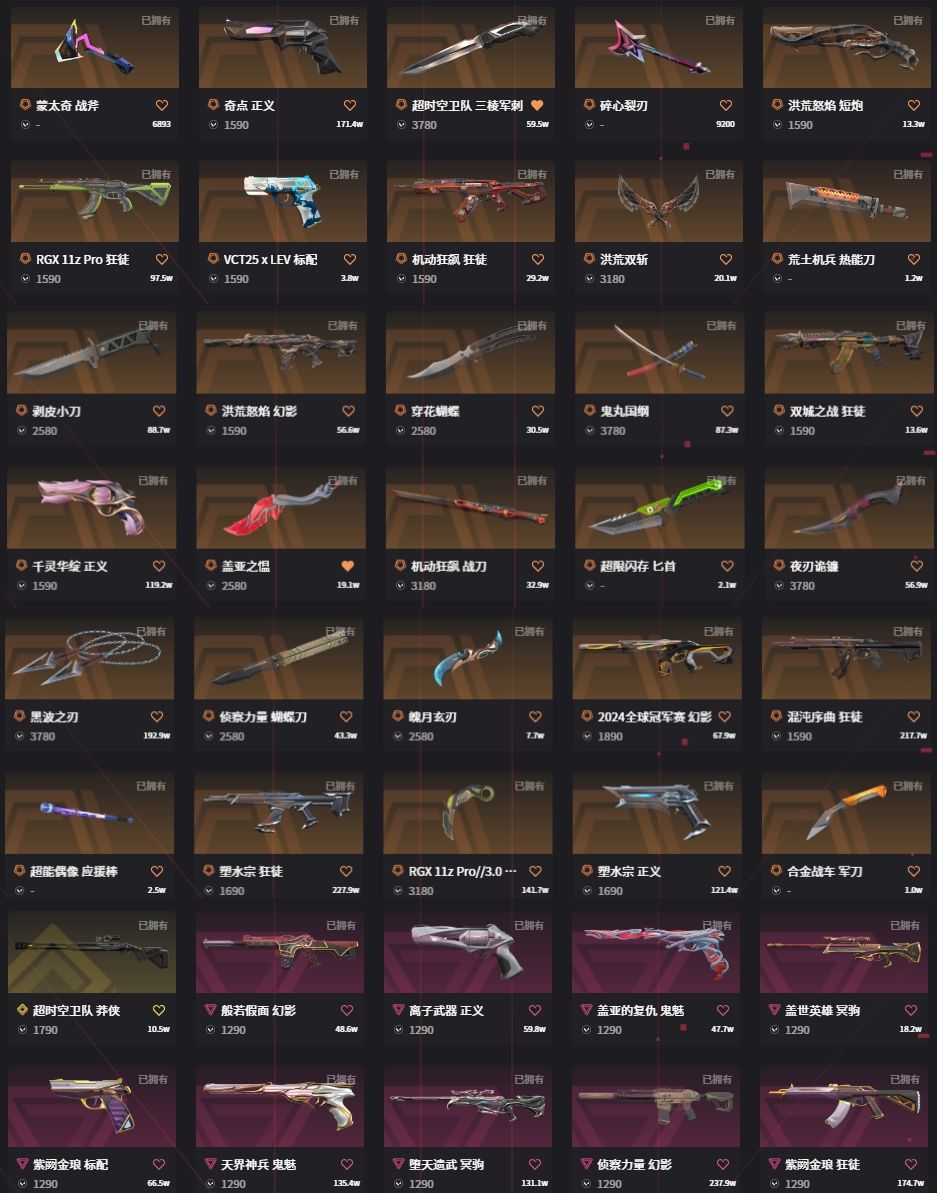Expand the 3780 price arrow for 鬼丸国纲
Screen dimensions: 937x1193
pyautogui.click(x=590, y=431)
